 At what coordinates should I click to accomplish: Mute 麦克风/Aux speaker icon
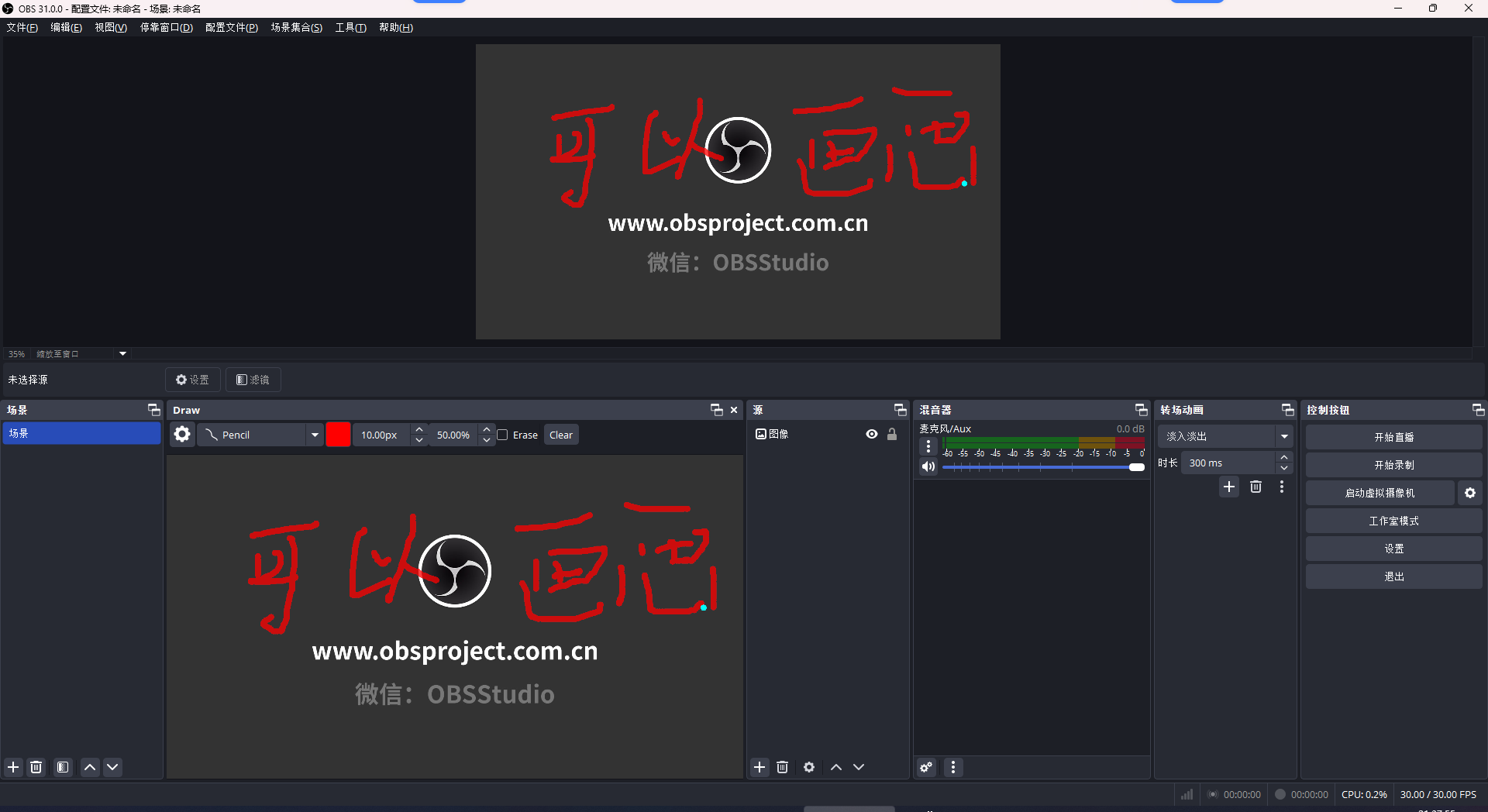click(928, 466)
